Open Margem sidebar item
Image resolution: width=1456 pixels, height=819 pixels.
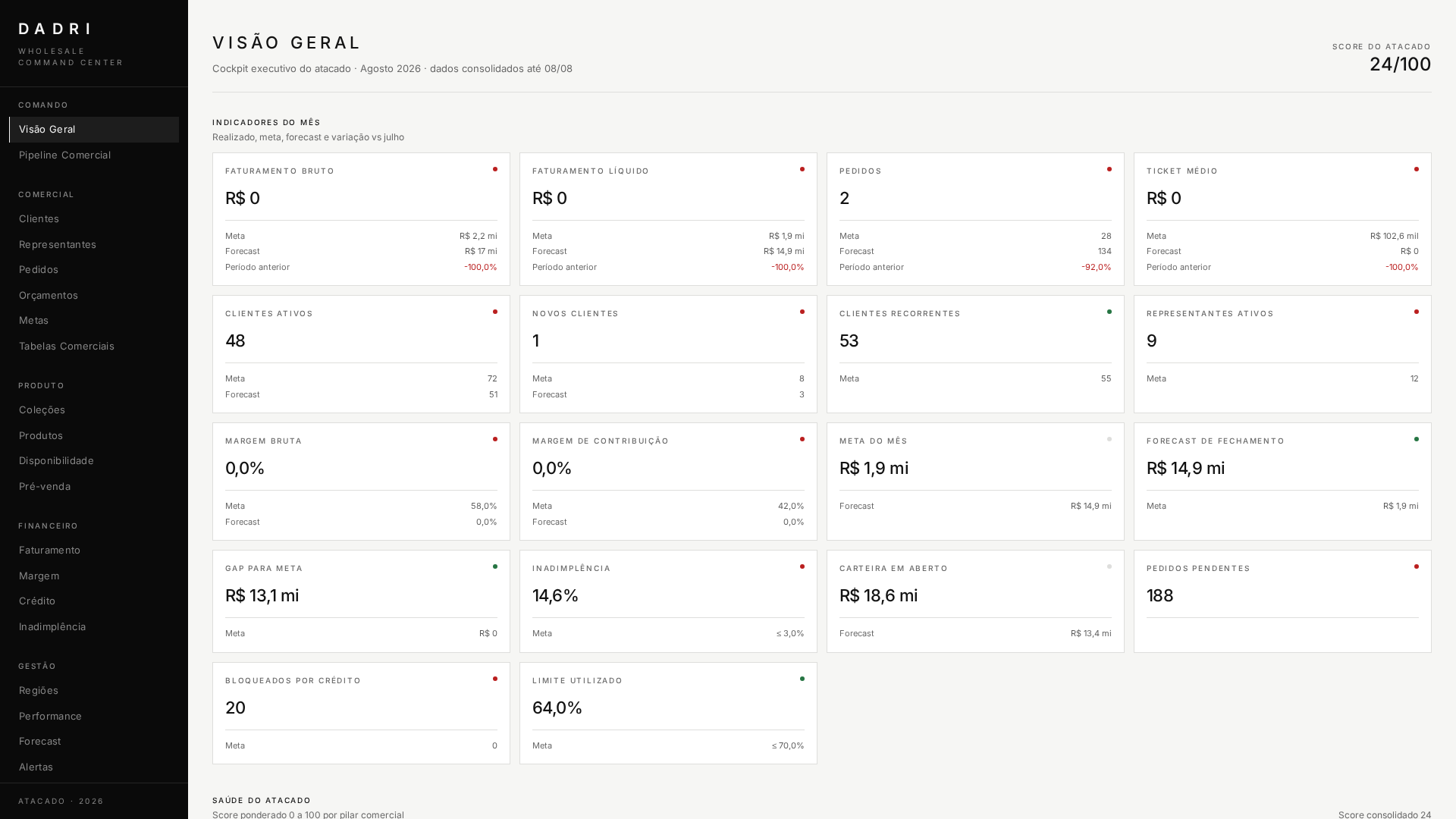pos(94,576)
